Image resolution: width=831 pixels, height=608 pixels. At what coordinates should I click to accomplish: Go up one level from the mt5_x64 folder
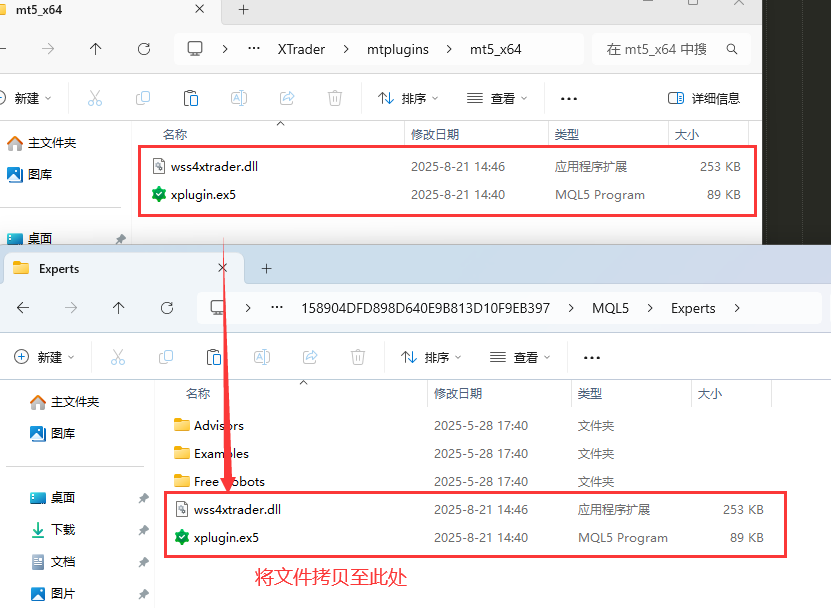95,49
